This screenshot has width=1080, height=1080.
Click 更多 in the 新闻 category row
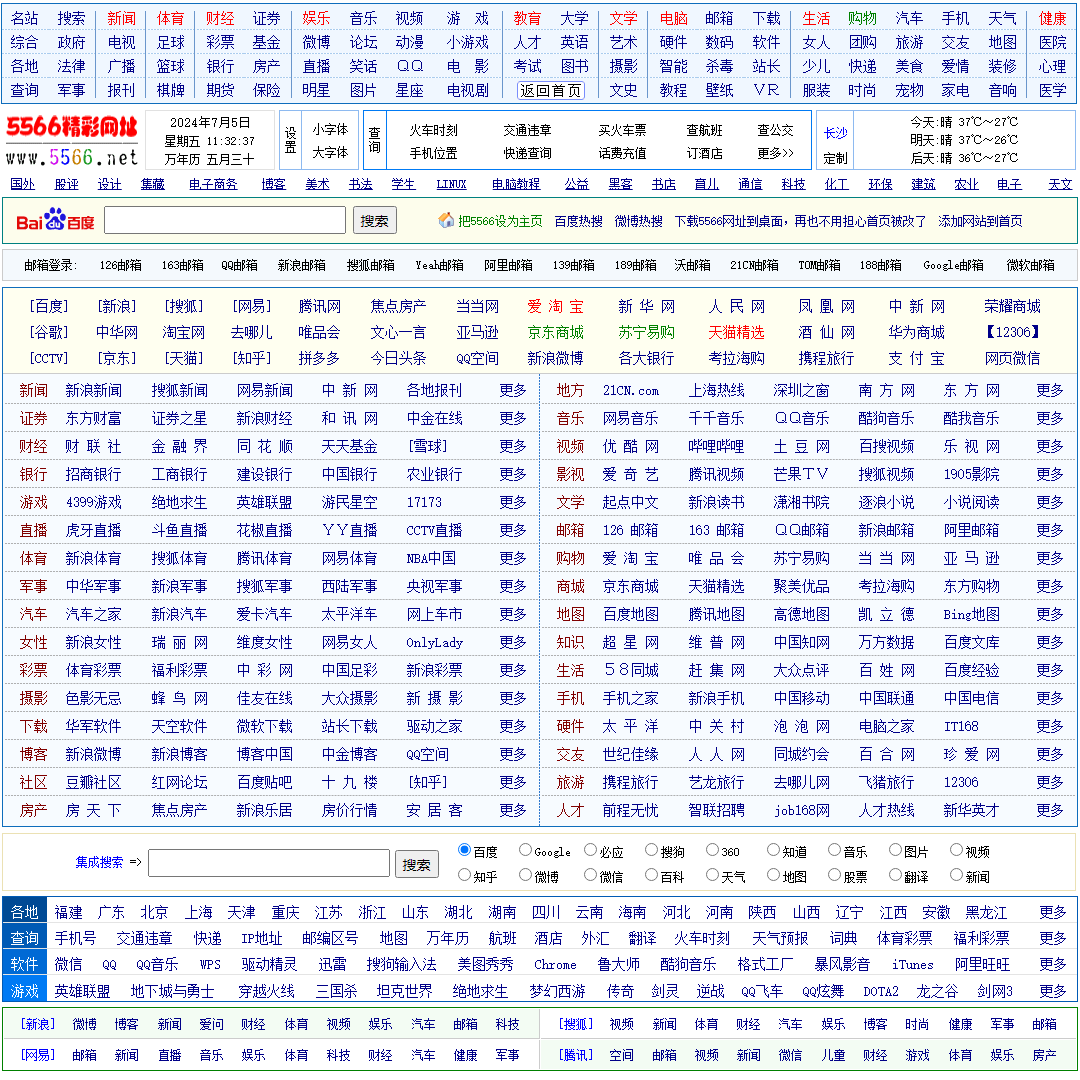tap(513, 391)
